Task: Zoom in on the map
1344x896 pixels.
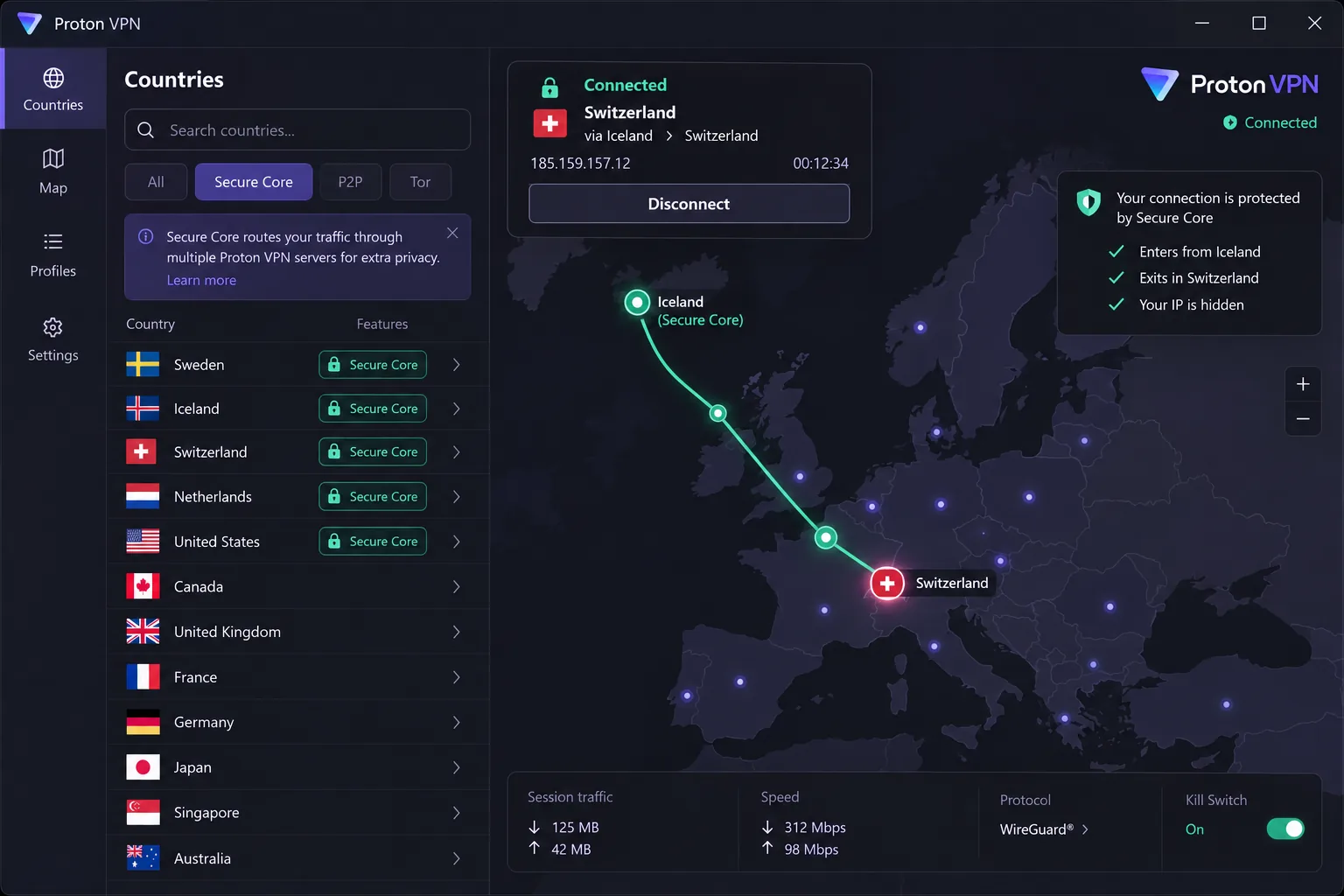Action: point(1303,384)
